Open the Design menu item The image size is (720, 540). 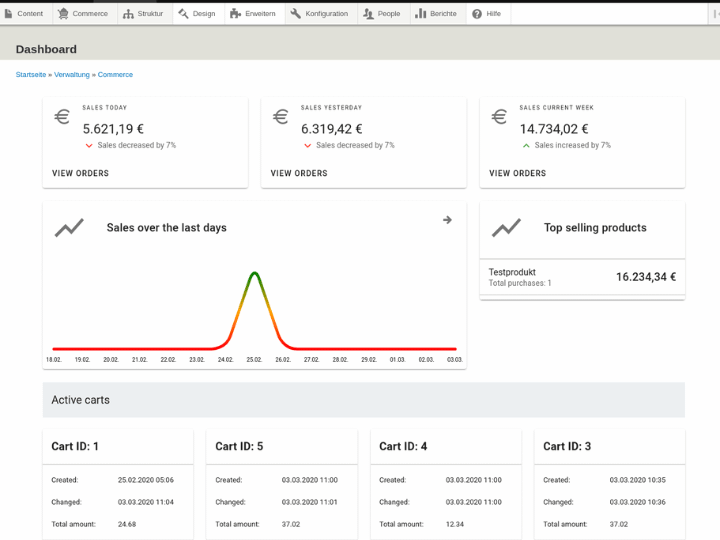pyautogui.click(x=199, y=14)
